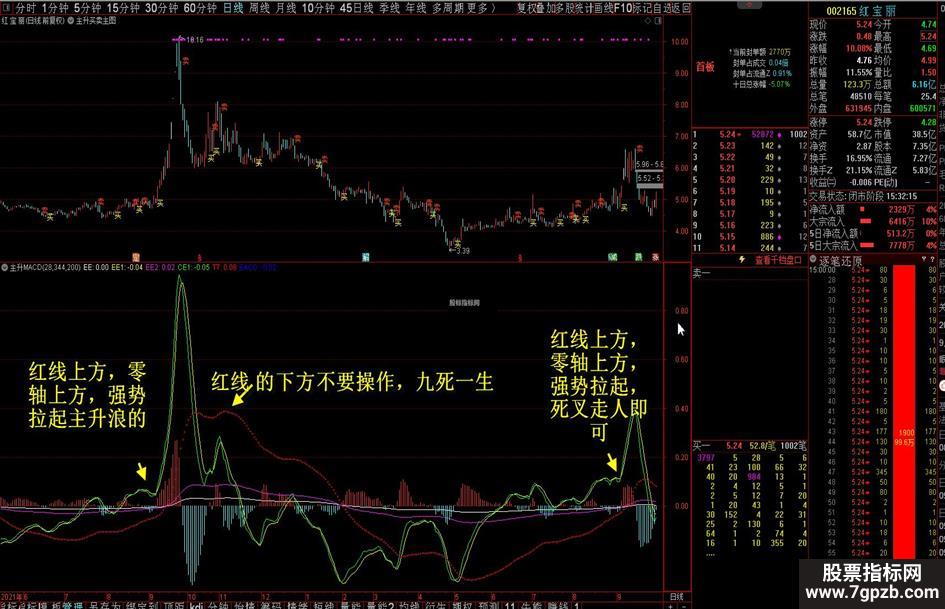Click the red 1900 volume bar

[904, 410]
